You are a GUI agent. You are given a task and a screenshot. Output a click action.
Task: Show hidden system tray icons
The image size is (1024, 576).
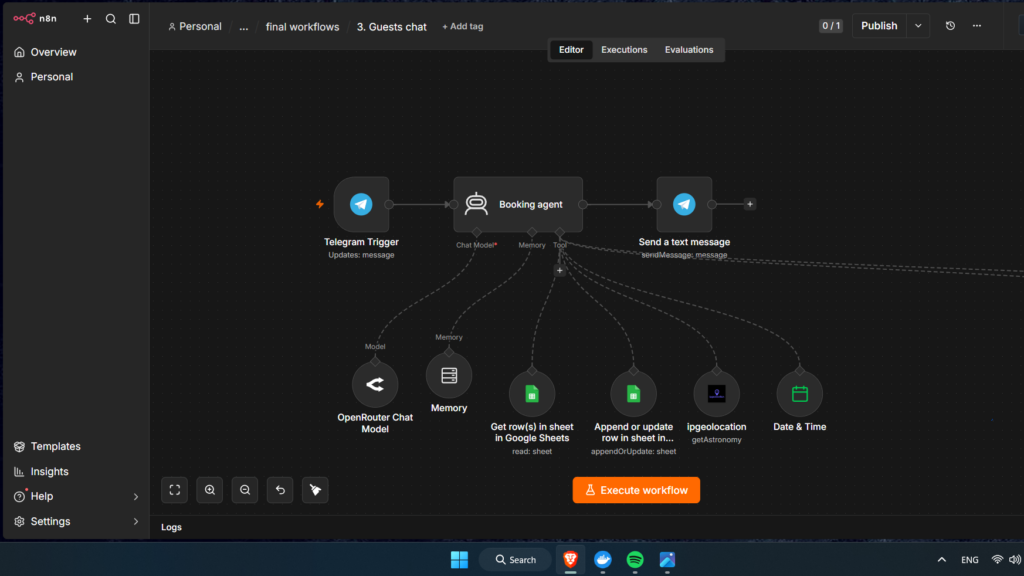(x=942, y=560)
